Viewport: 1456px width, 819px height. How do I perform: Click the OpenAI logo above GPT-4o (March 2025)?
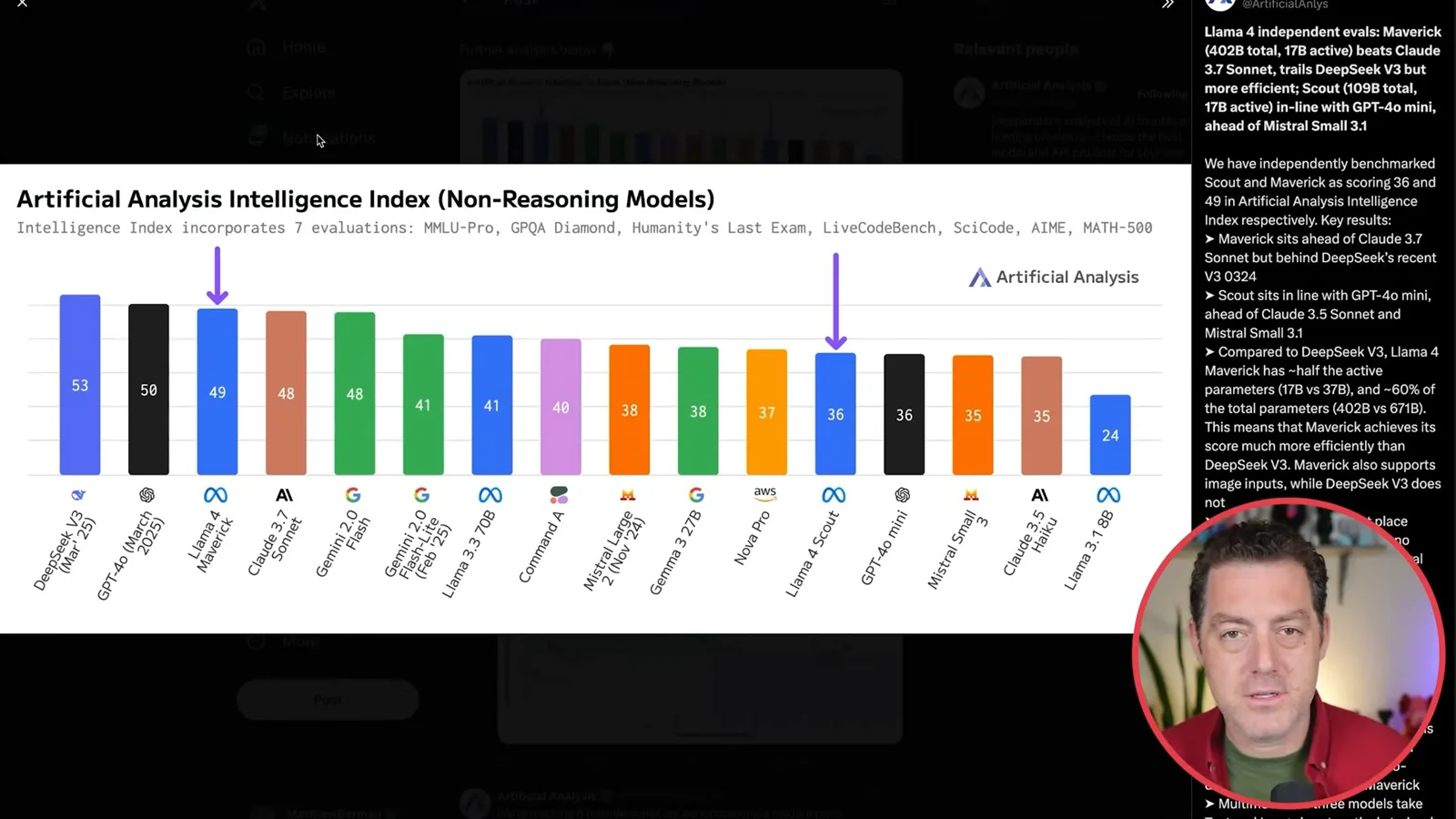coord(147,495)
